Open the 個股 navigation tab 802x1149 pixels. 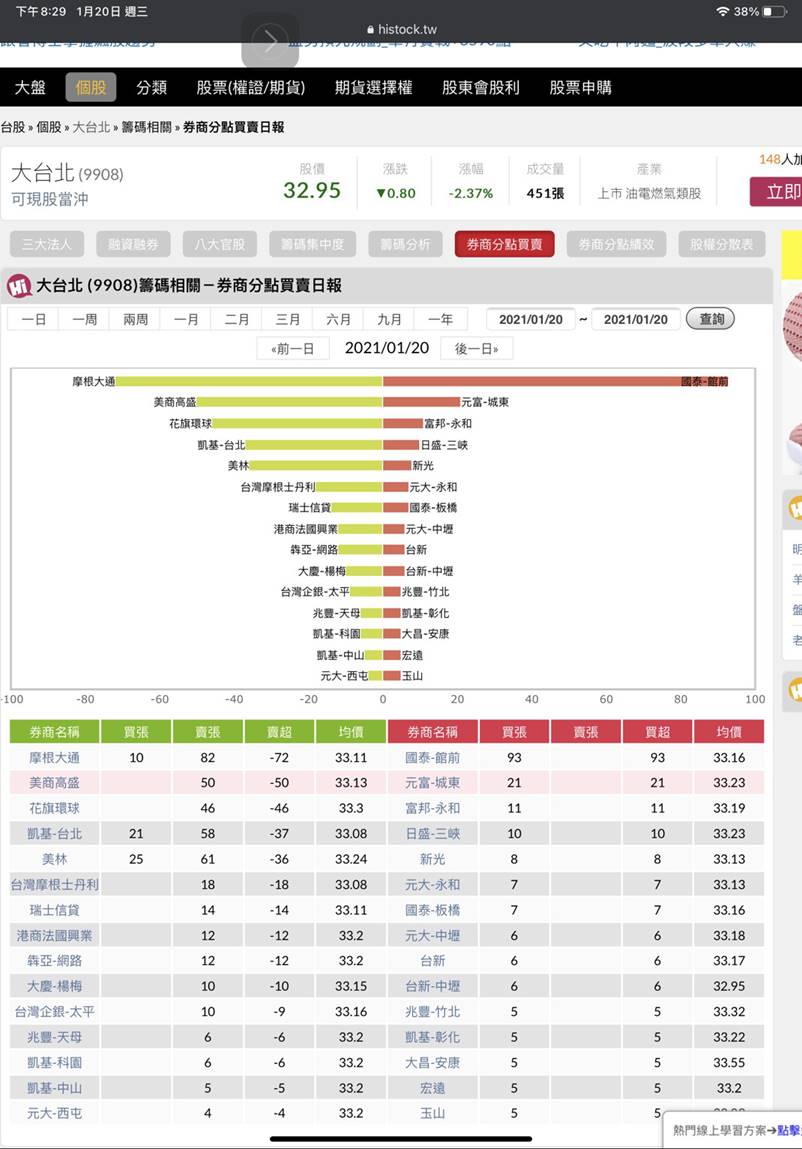point(91,88)
